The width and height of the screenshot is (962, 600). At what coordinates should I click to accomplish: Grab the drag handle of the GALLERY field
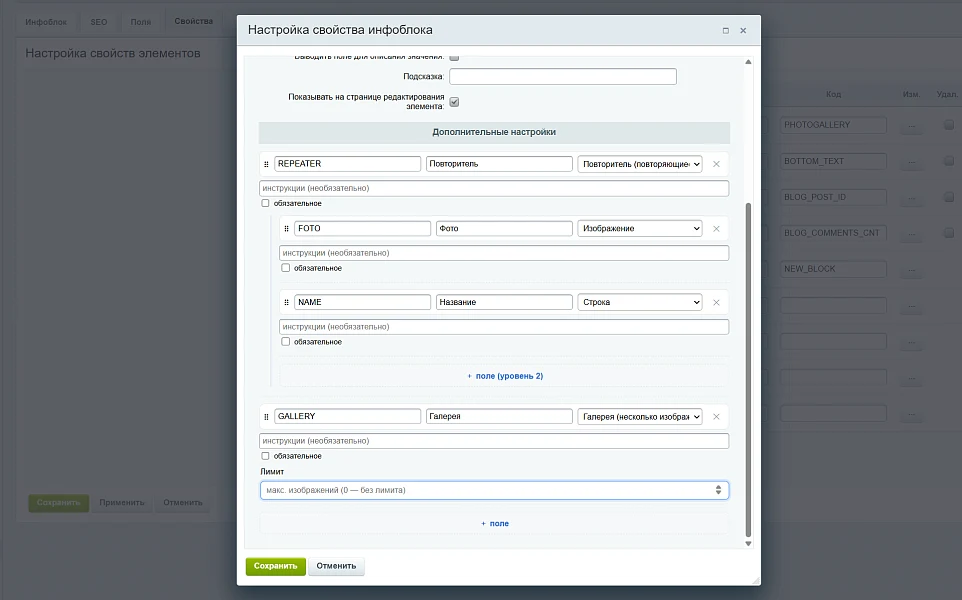coord(266,417)
